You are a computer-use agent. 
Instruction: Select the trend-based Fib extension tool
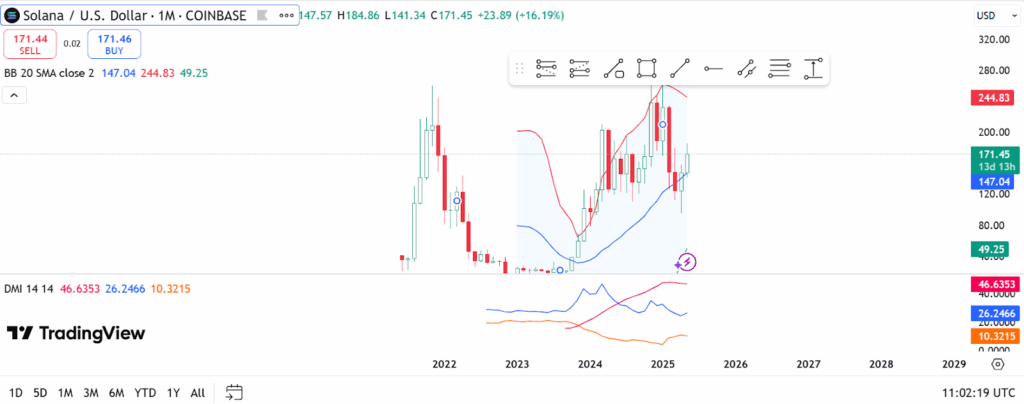click(x=579, y=68)
